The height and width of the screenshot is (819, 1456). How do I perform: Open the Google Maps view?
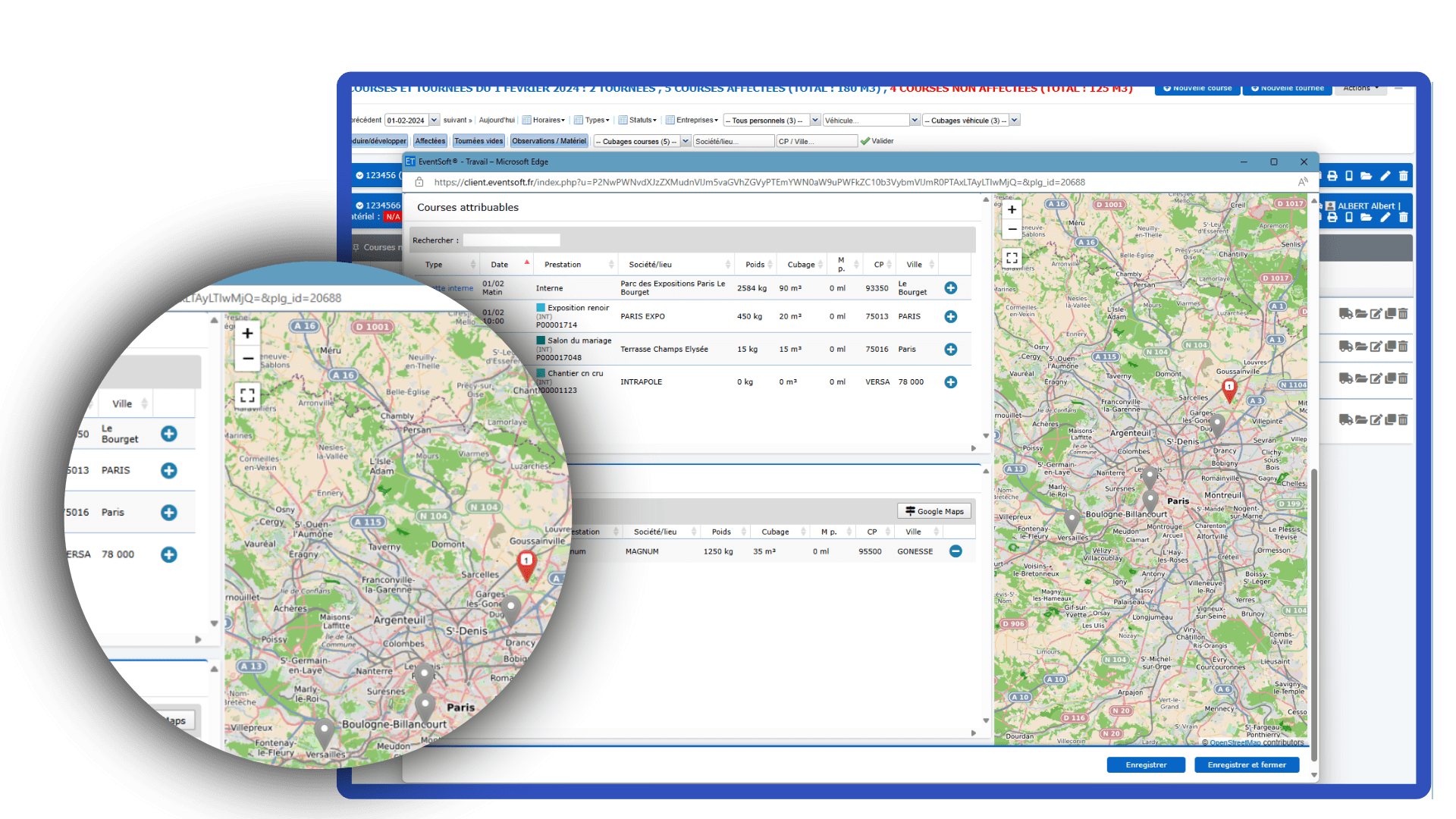pos(934,510)
